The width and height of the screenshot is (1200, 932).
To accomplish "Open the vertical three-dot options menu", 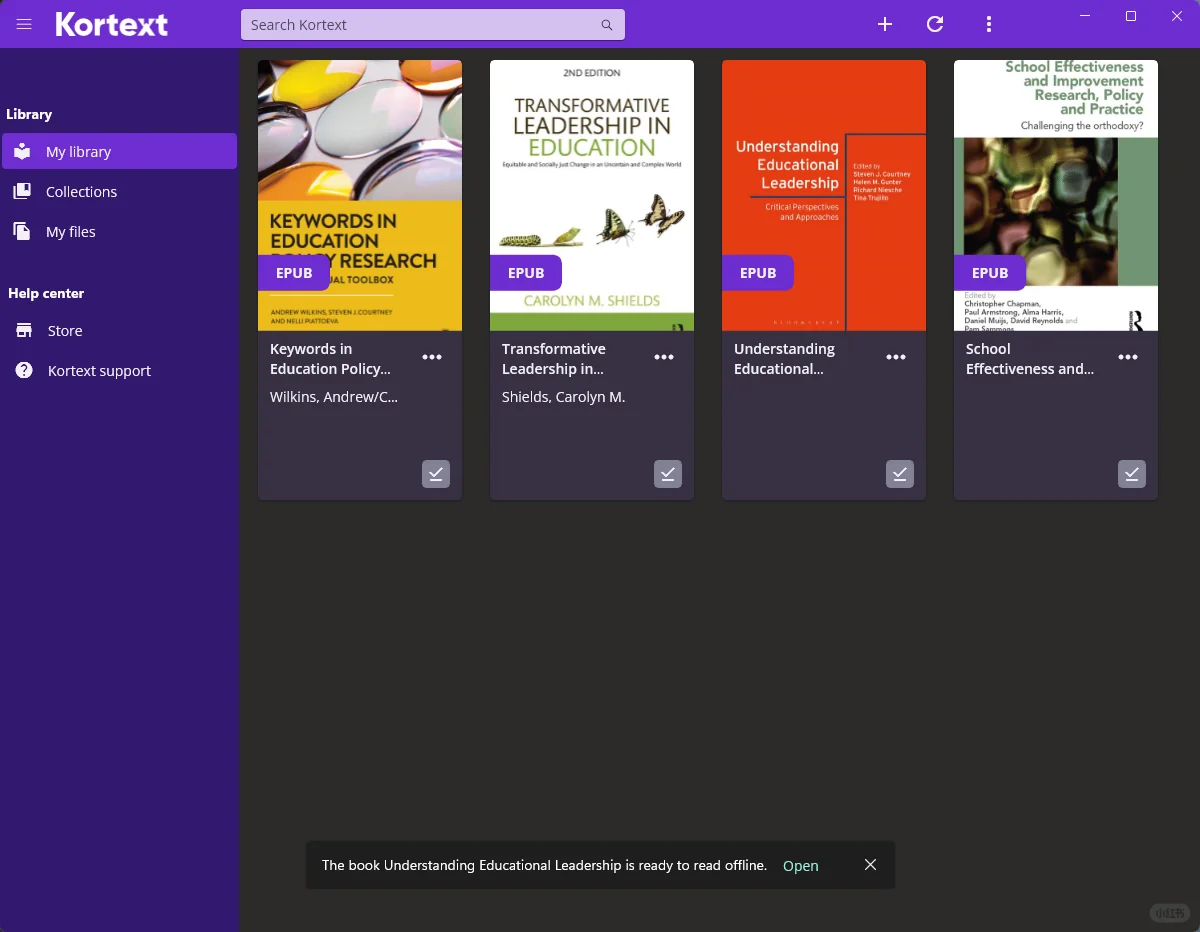I will 989,24.
